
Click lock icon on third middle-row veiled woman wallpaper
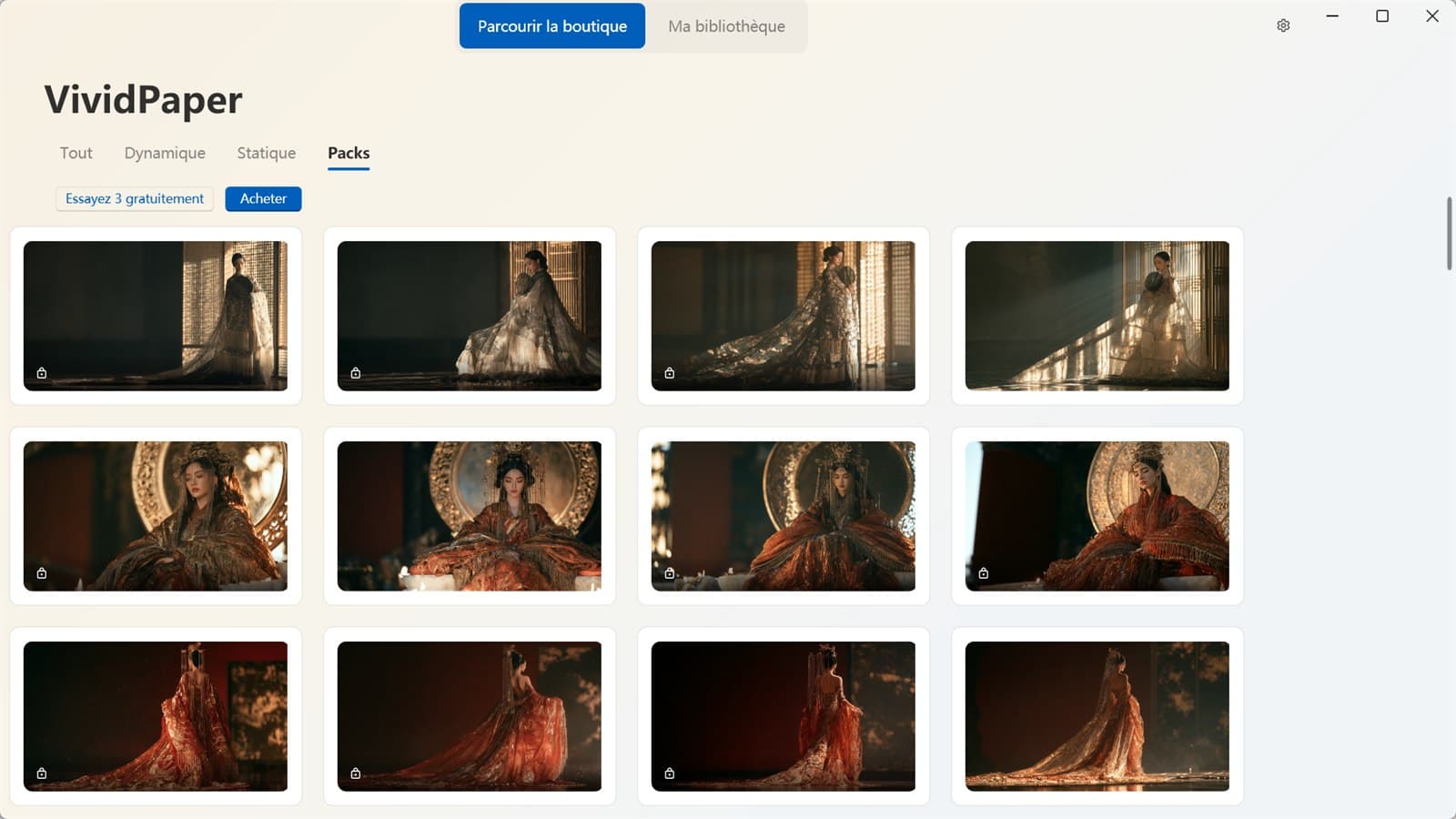670,573
